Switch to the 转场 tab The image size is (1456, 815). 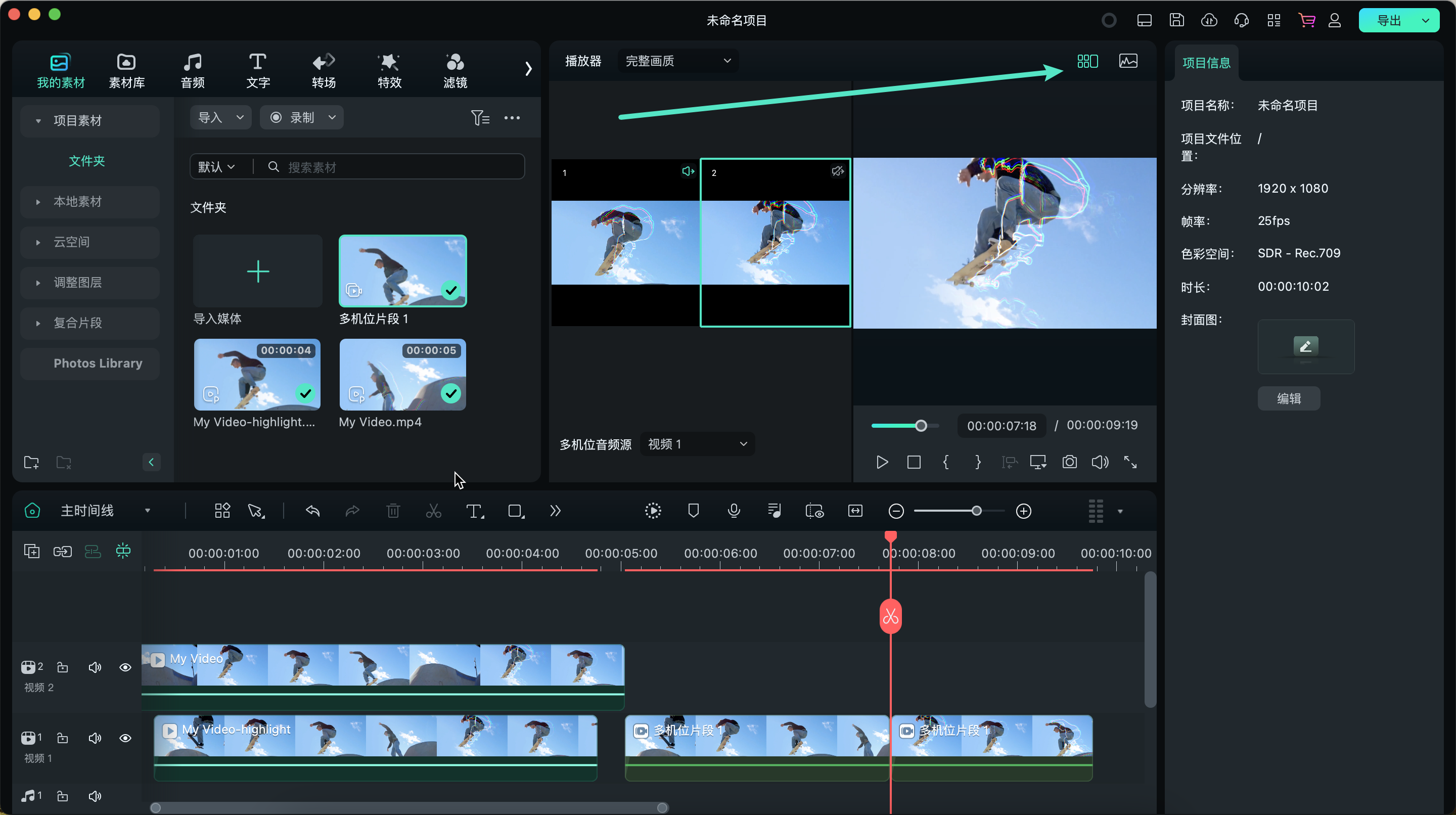[324, 71]
